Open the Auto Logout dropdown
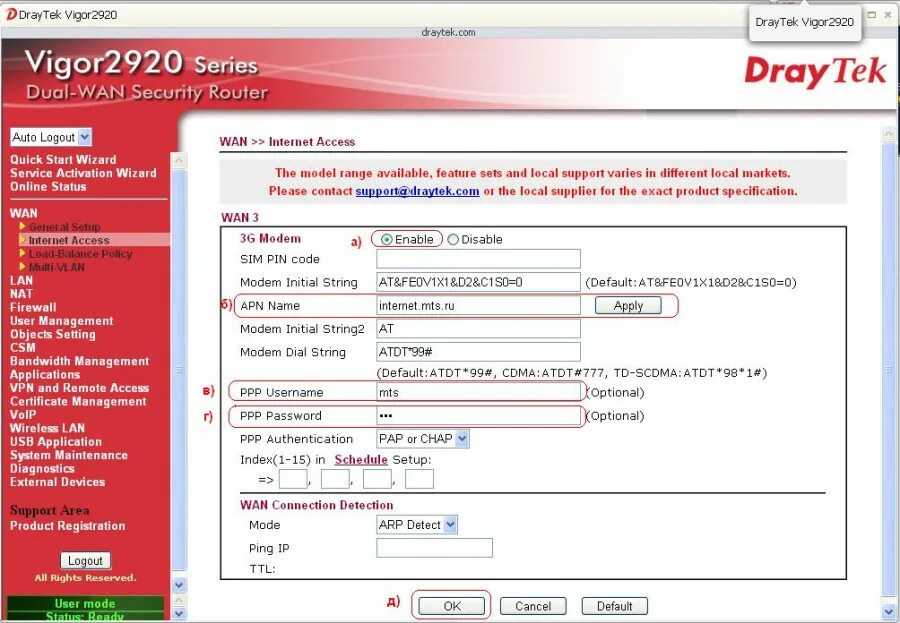This screenshot has width=900, height=623. (x=51, y=137)
